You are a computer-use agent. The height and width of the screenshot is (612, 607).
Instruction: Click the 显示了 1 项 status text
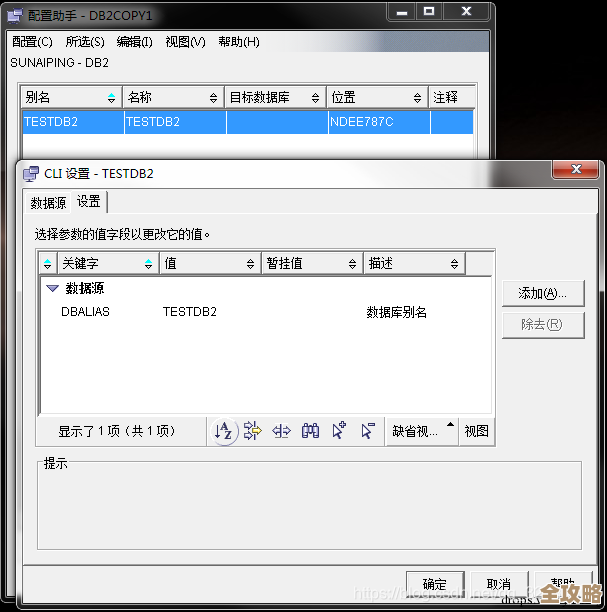click(116, 431)
